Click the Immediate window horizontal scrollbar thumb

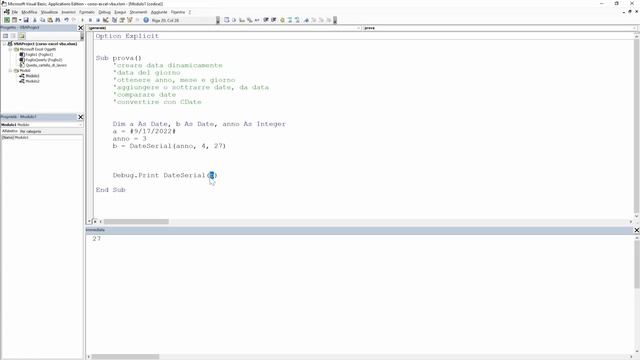click(125, 357)
